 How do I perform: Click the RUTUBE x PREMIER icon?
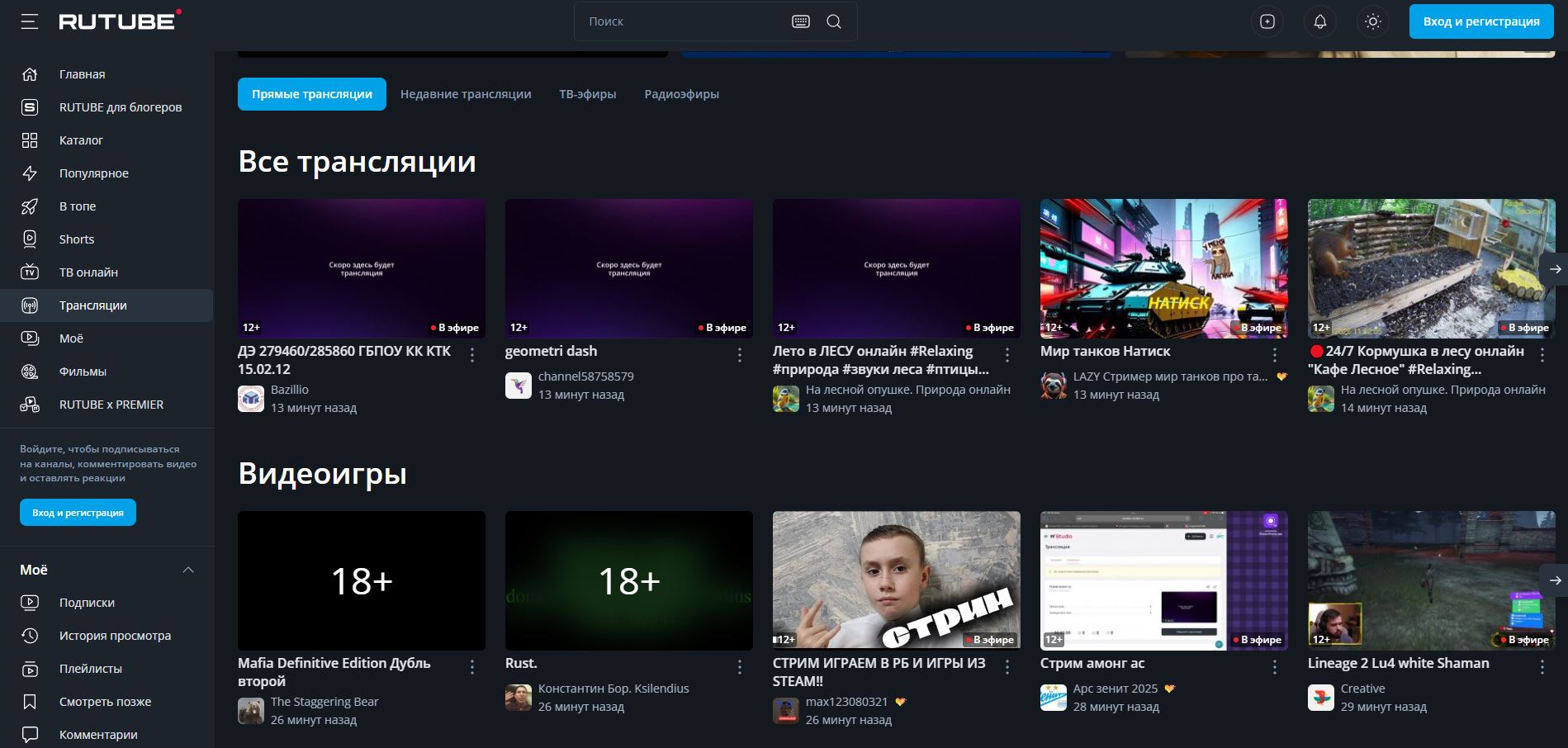pos(30,405)
